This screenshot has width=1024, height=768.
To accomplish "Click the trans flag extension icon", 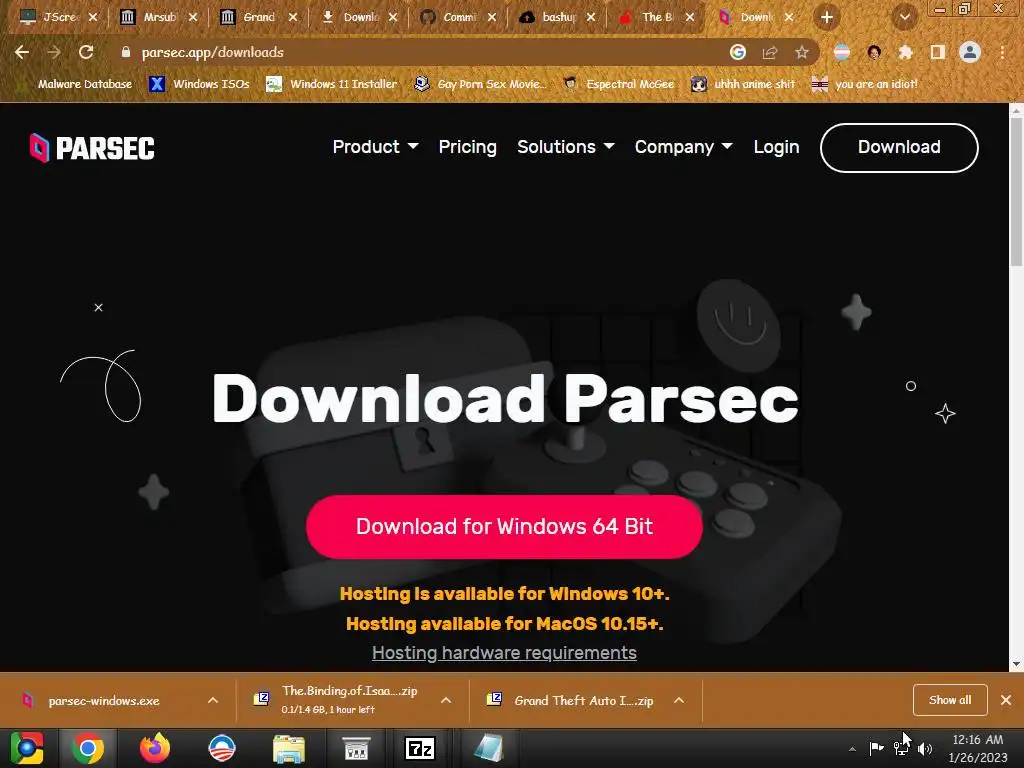I will (842, 52).
